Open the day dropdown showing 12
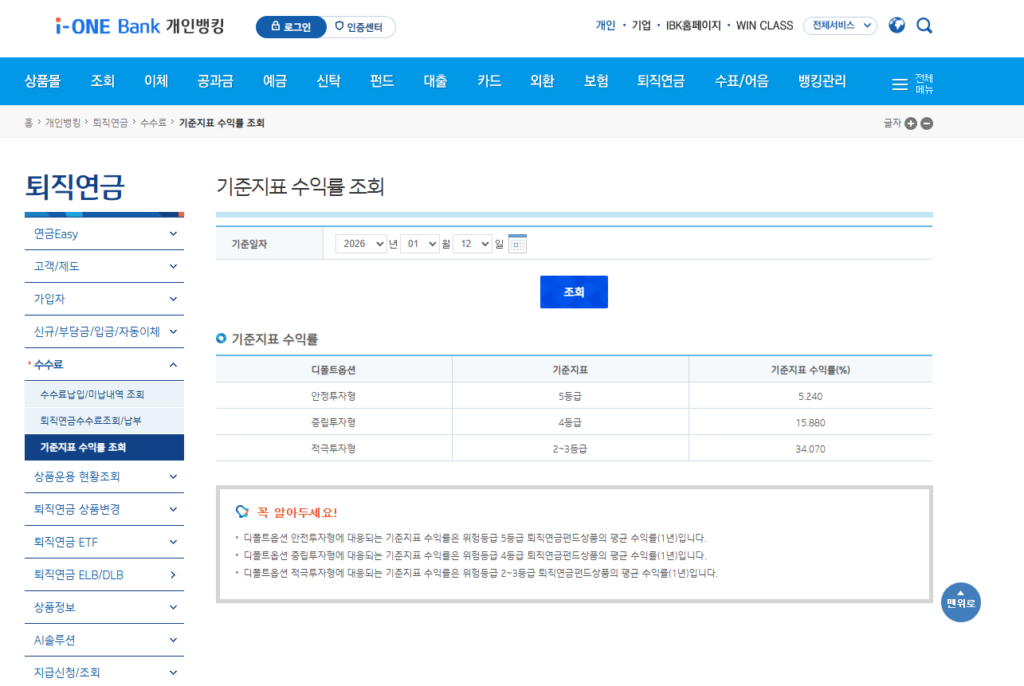1024x686 pixels. click(472, 244)
